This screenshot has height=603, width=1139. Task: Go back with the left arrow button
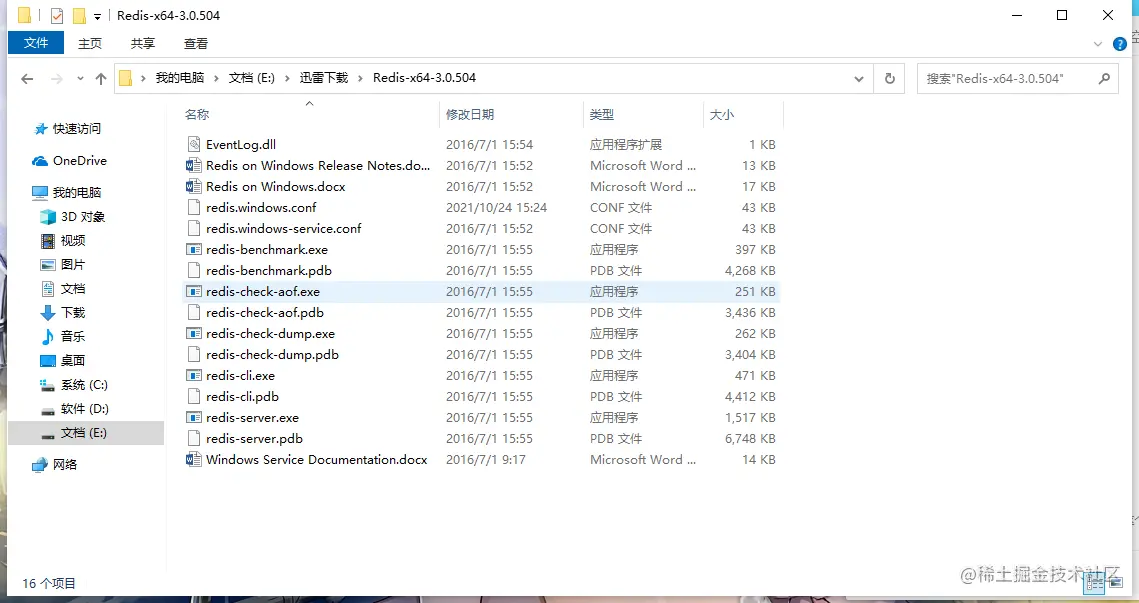[x=27, y=78]
